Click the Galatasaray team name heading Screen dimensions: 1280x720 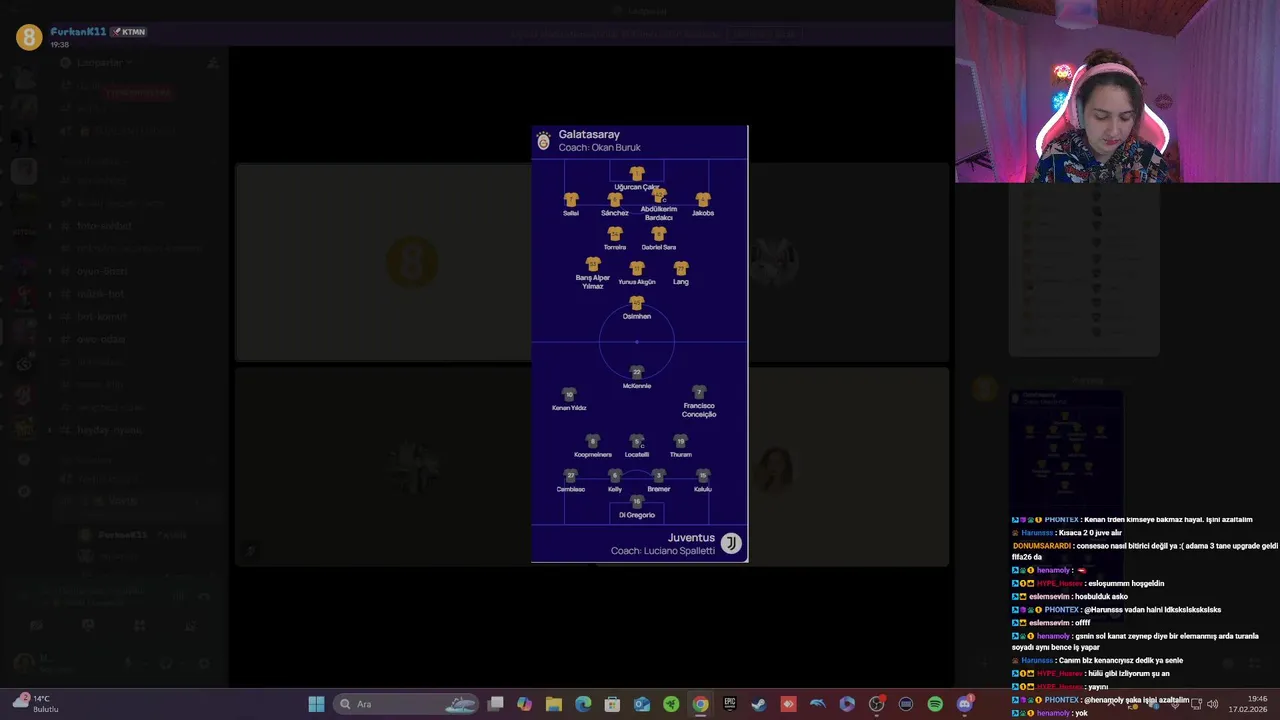pos(589,134)
